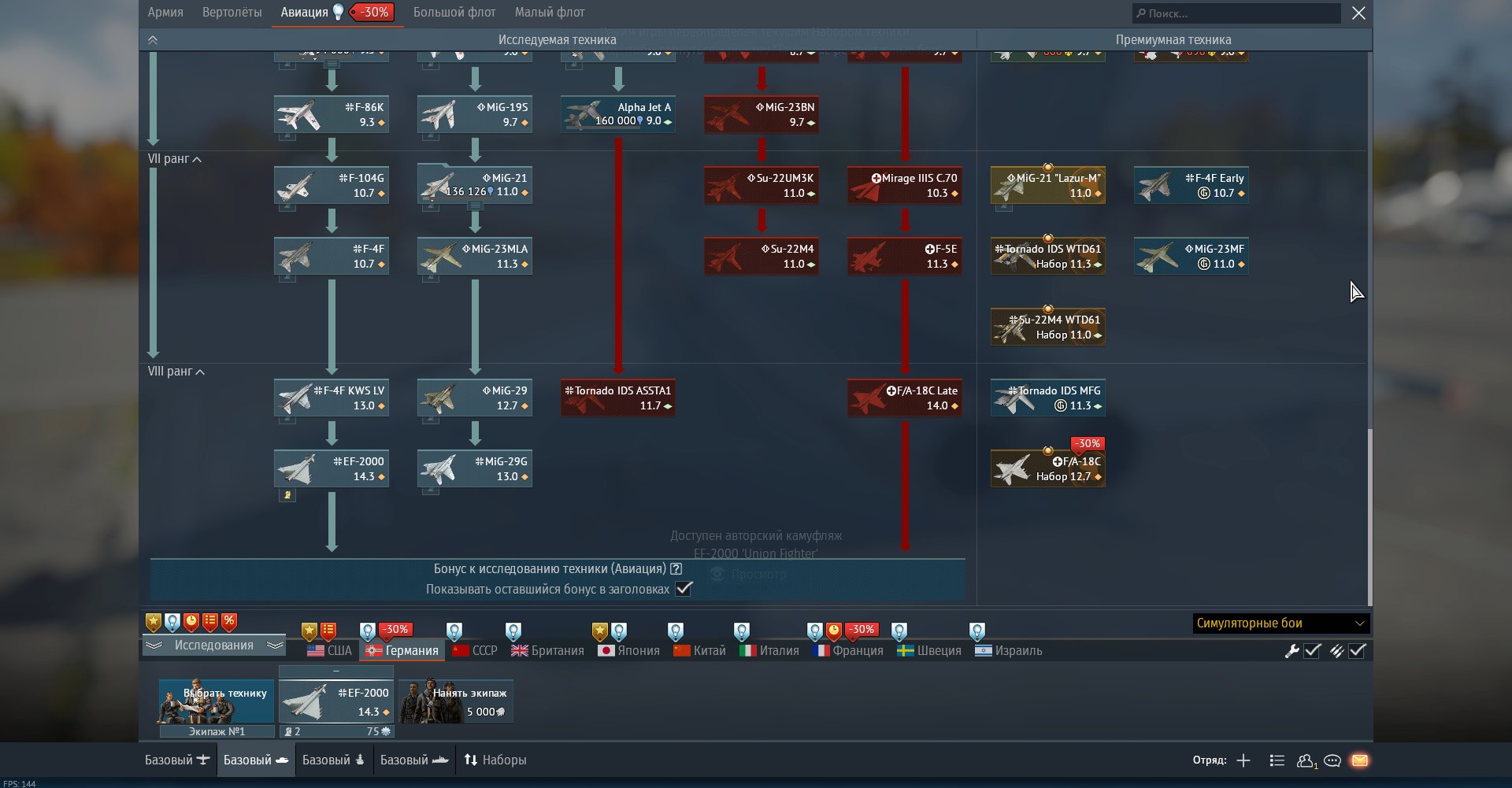Open the contacts list icon

1306,760
